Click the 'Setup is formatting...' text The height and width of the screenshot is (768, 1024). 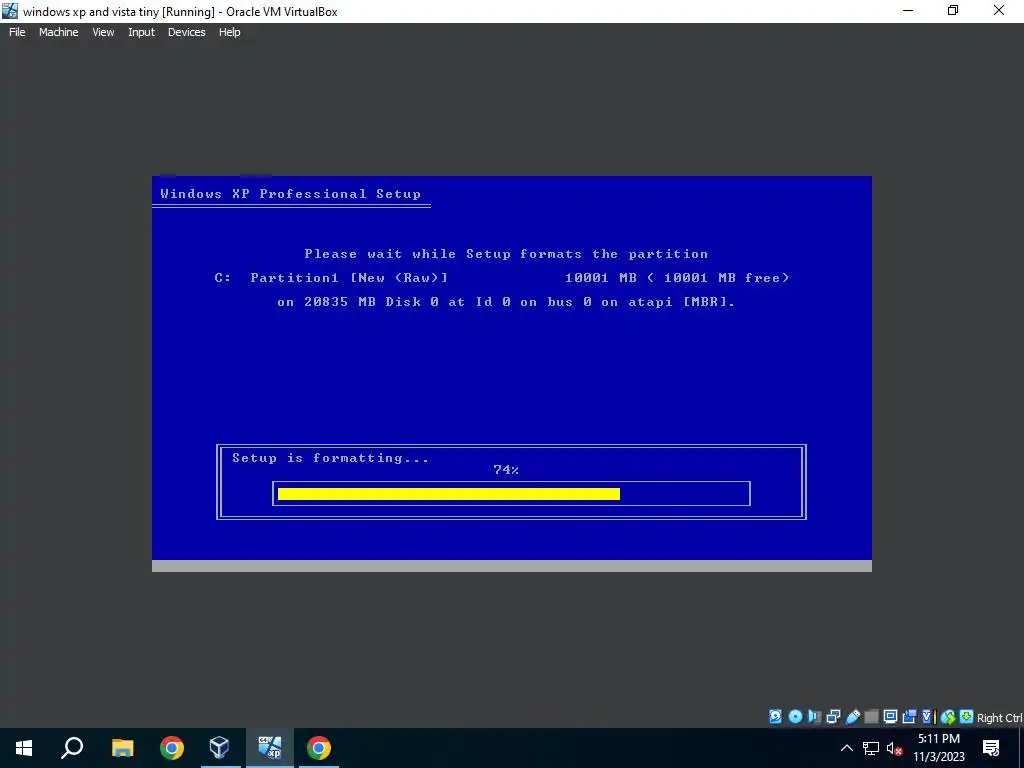point(330,458)
